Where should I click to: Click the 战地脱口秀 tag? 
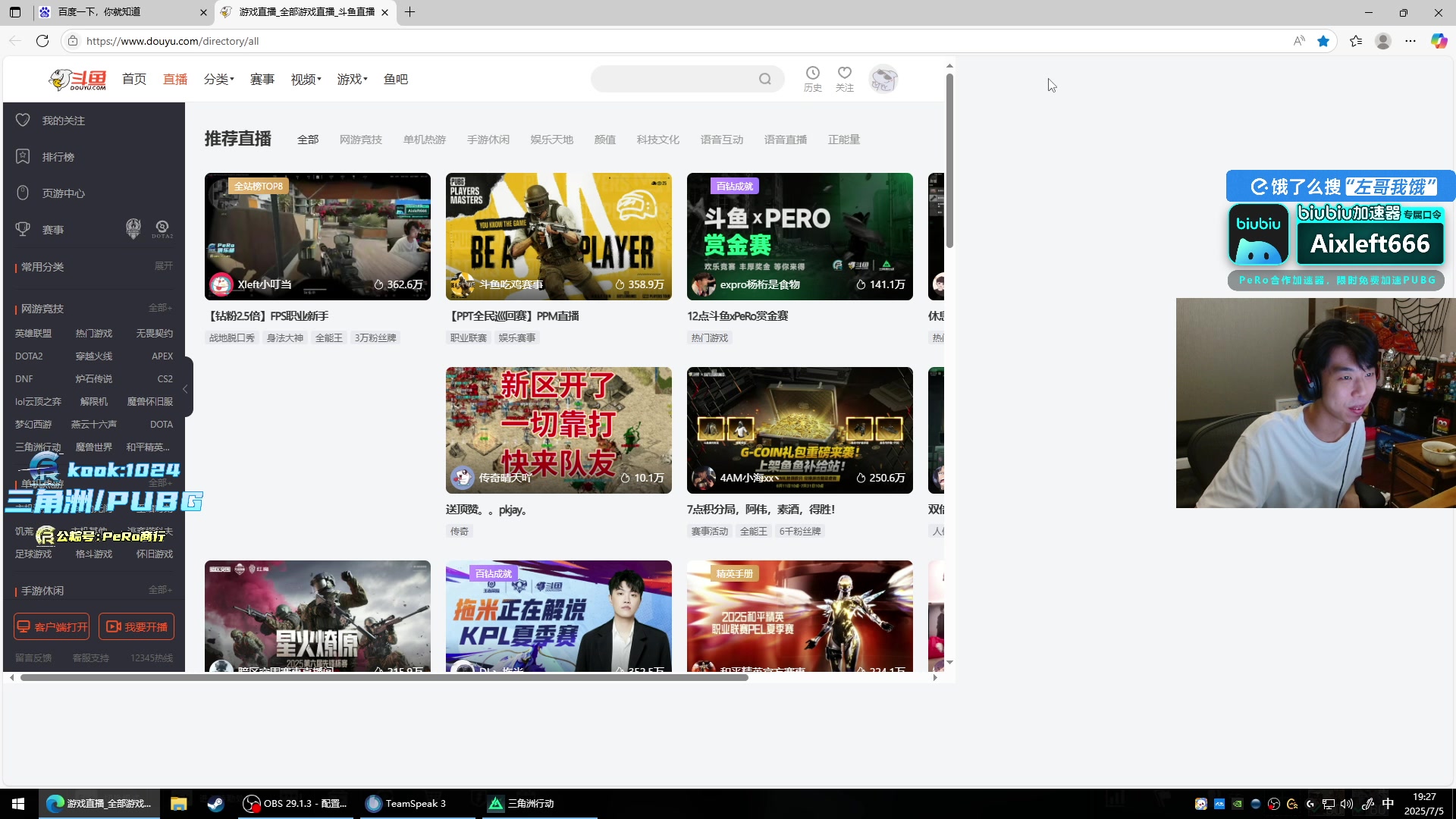click(232, 337)
